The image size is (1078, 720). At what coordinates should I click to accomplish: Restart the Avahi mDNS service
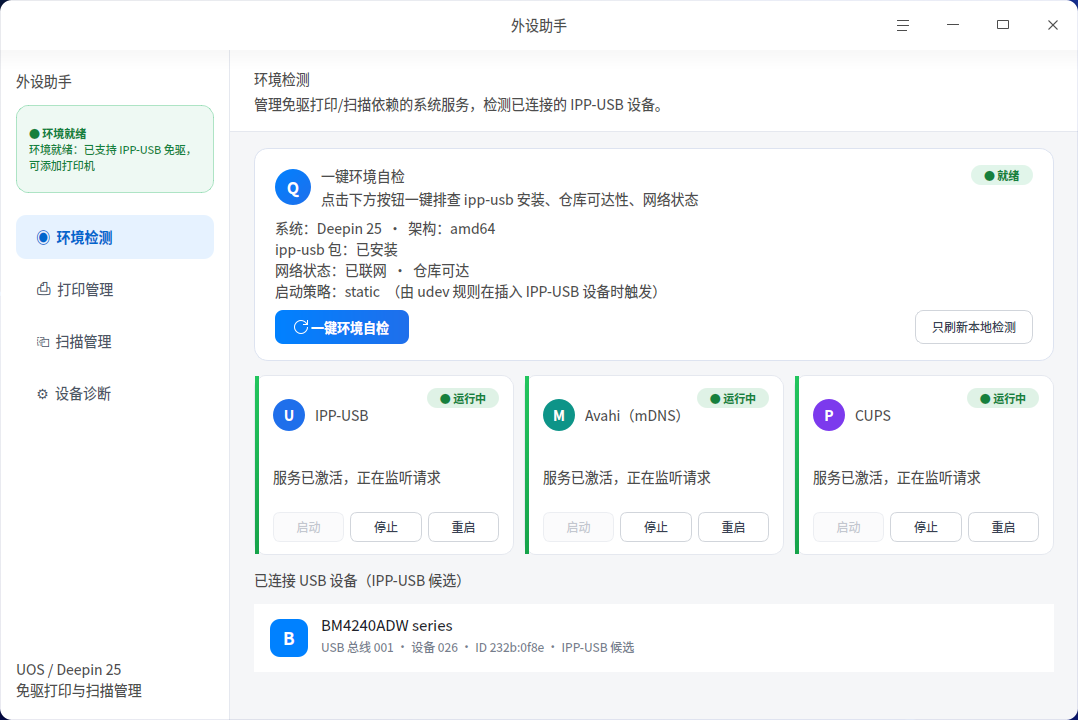click(734, 527)
